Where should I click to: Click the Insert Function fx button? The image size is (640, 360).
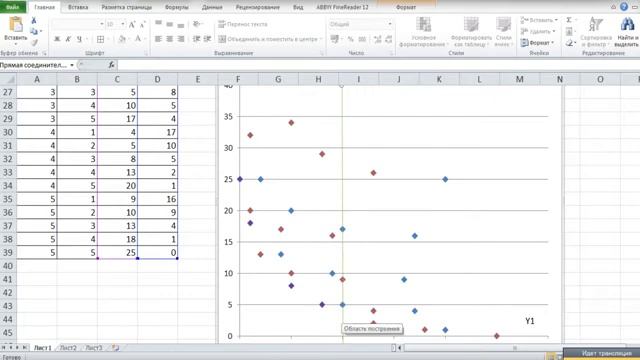[111, 65]
